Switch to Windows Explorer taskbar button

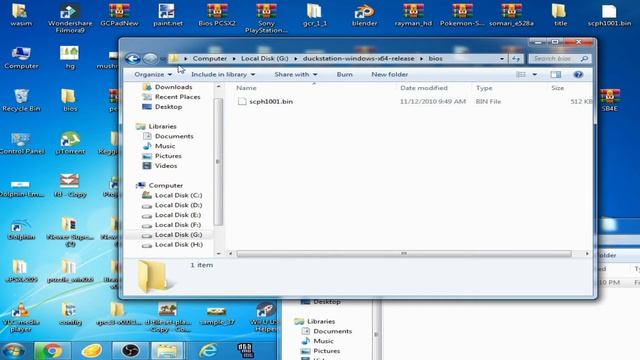point(168,351)
